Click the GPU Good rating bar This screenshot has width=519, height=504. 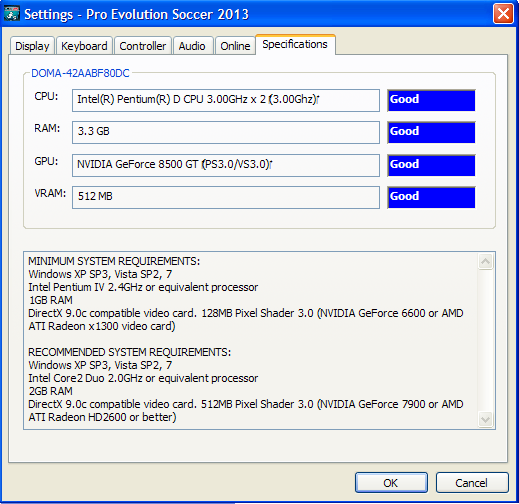[x=431, y=165]
